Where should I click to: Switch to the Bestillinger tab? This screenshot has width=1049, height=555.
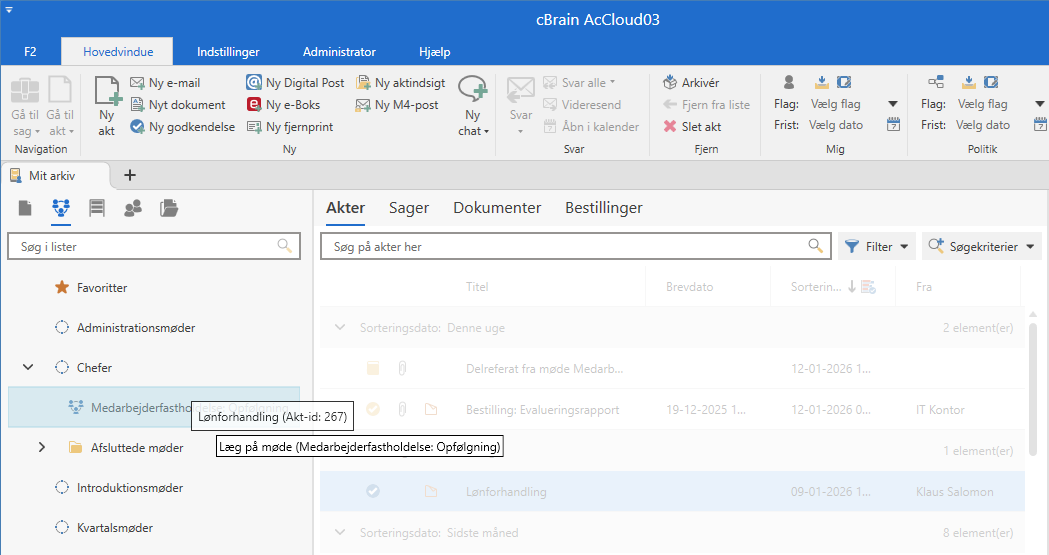[x=603, y=208]
